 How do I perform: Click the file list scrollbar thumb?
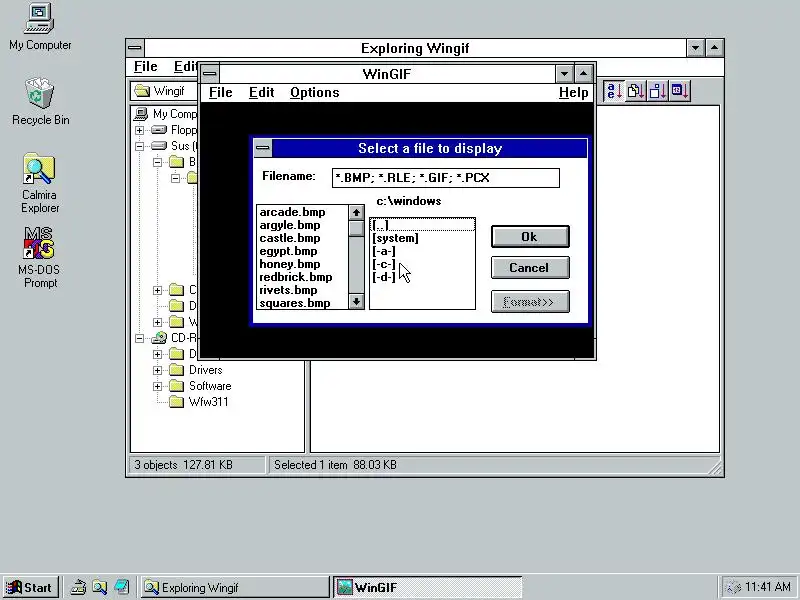(356, 228)
